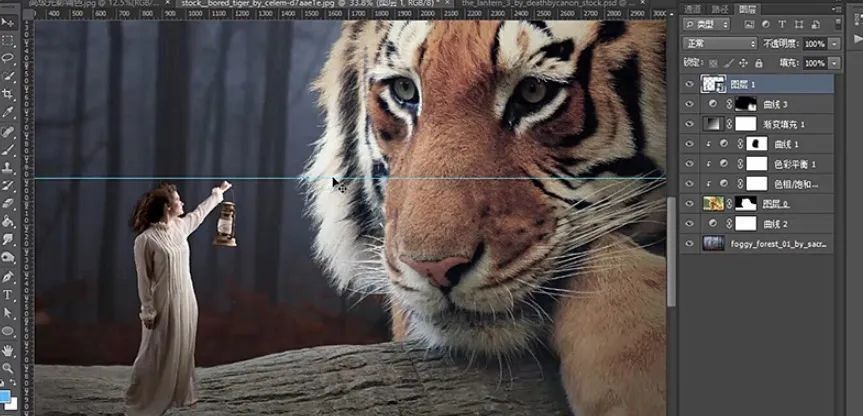Expand the 不透明度 opacity dropdown arrow
Viewport: 863px width, 416px height.
pos(835,44)
